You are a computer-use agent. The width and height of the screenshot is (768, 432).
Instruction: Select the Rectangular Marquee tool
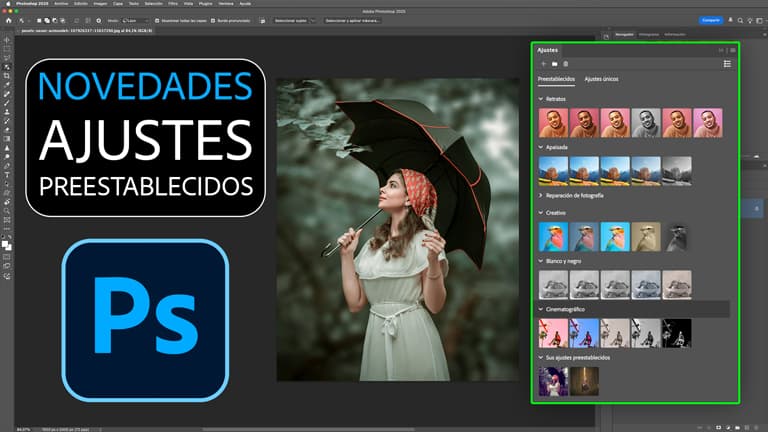tap(7, 48)
